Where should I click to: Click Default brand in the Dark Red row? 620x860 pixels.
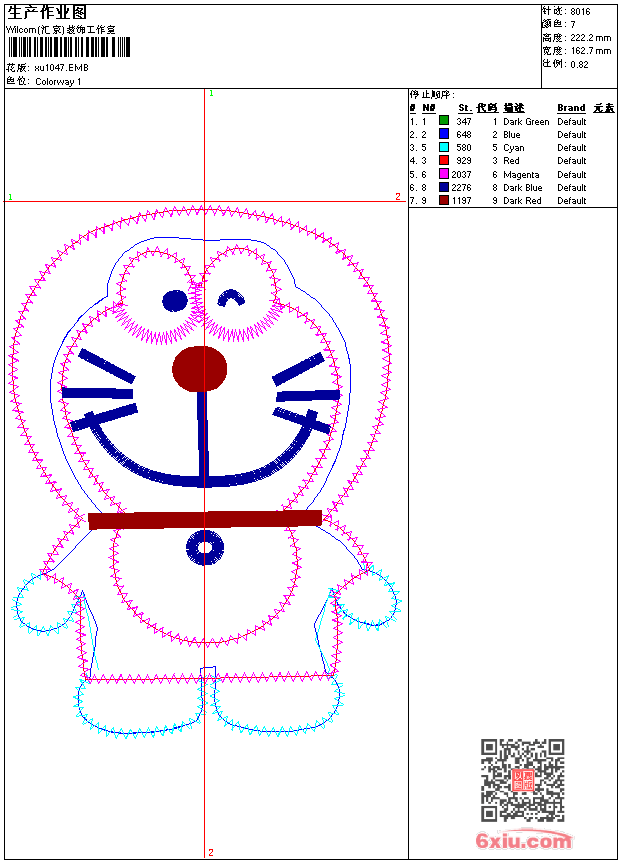click(572, 201)
